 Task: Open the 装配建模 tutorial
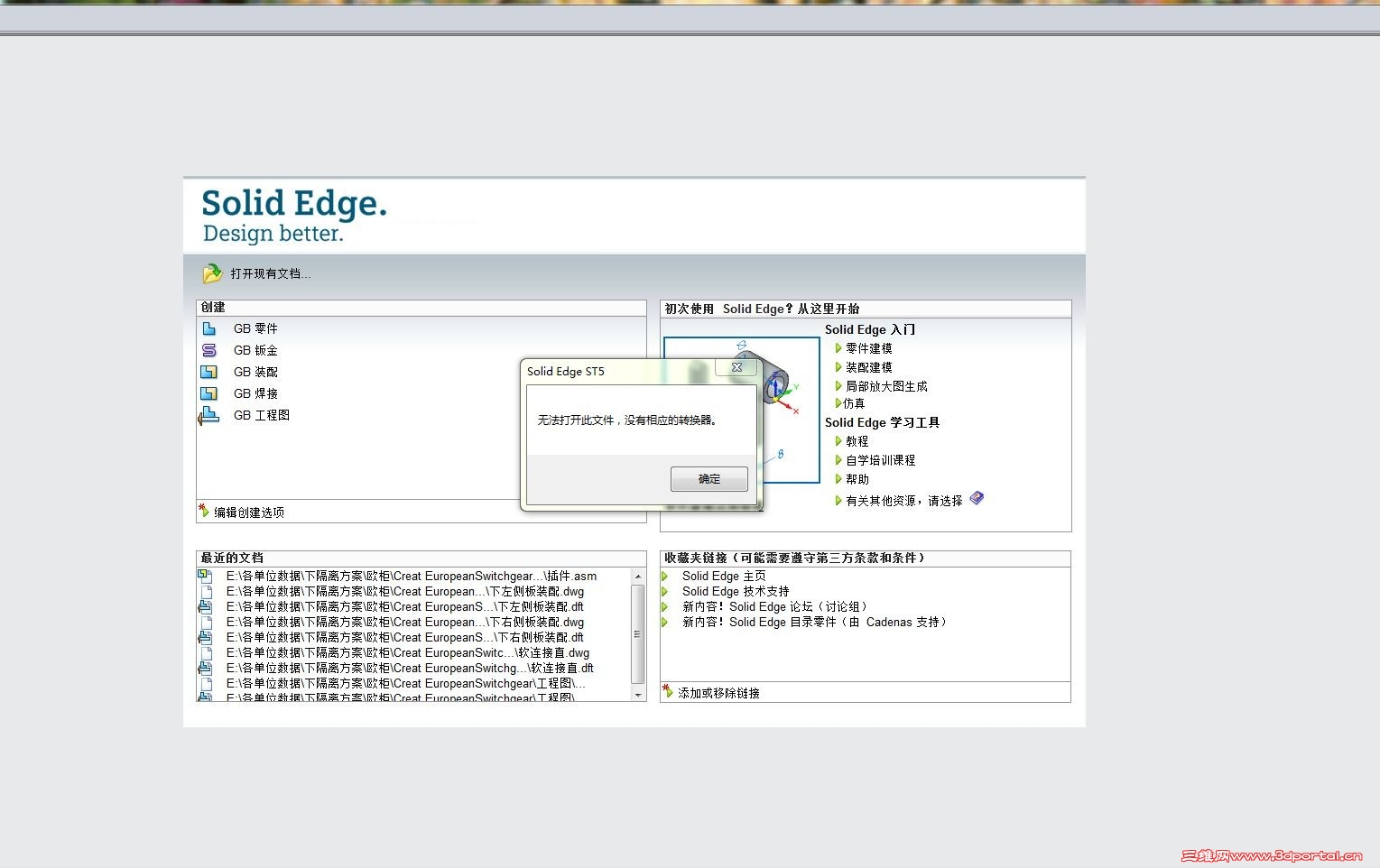click(x=869, y=367)
